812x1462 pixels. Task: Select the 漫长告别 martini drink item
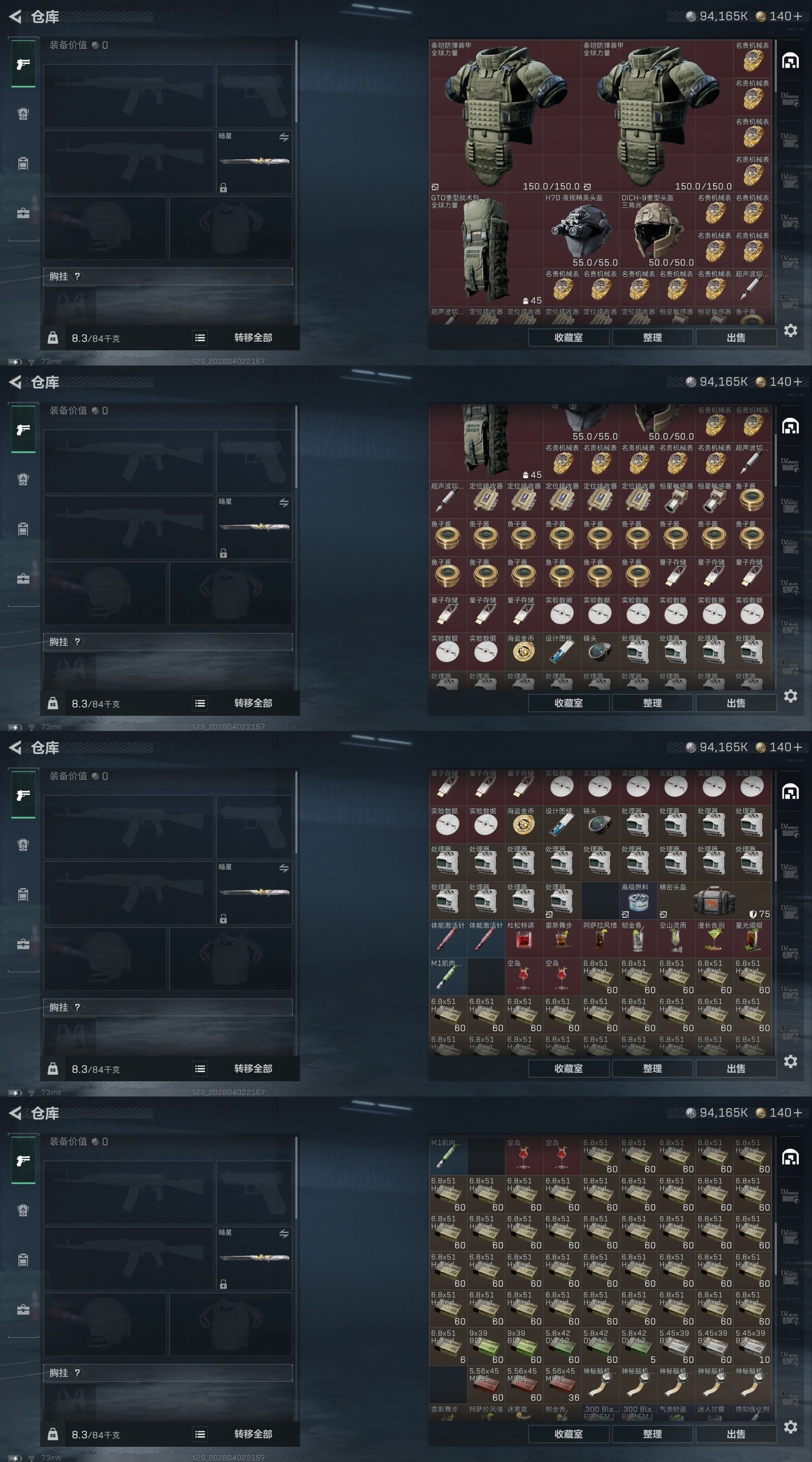(715, 939)
